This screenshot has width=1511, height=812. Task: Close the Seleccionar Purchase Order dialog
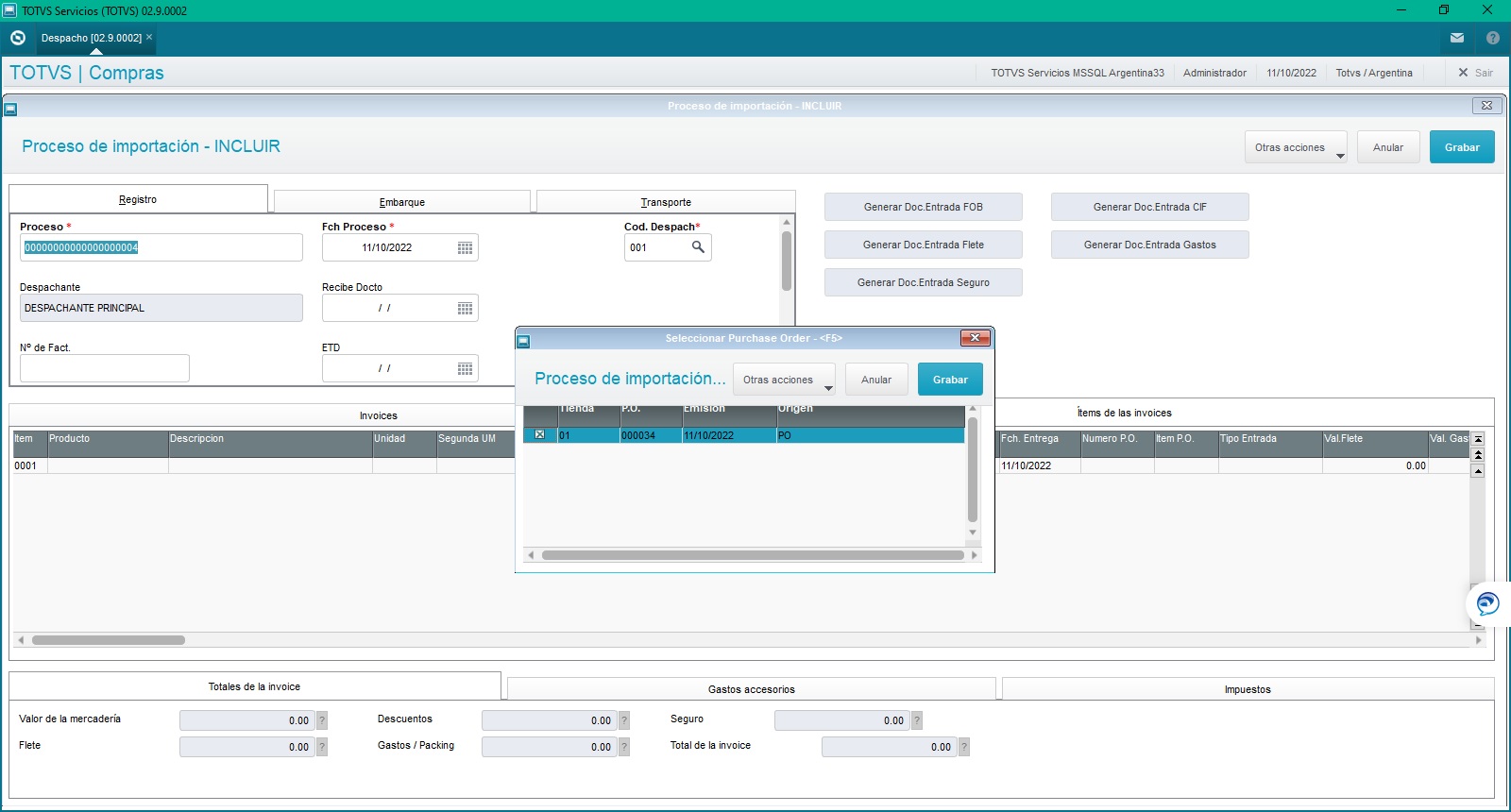975,338
